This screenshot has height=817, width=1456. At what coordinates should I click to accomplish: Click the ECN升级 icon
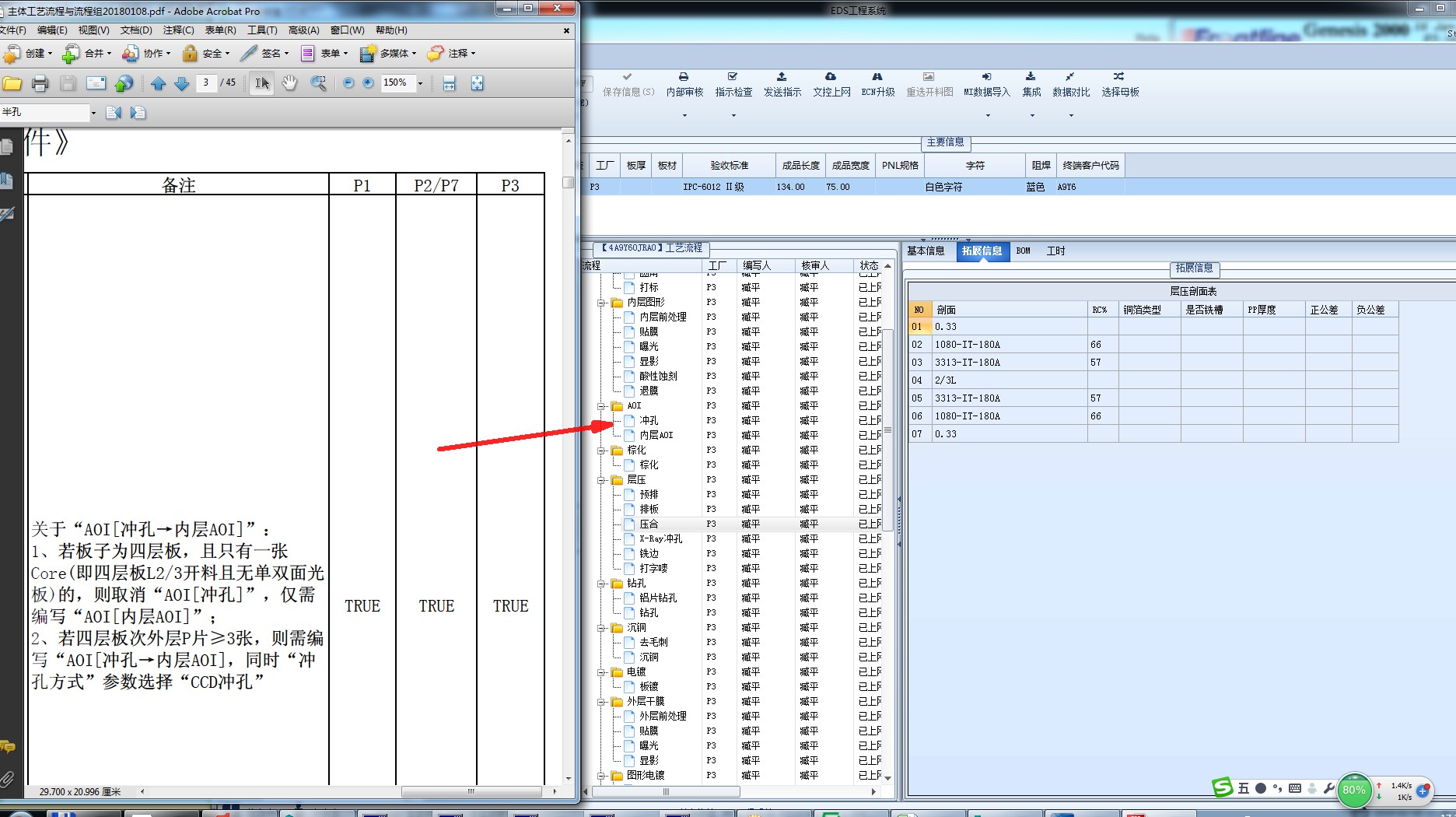click(x=877, y=77)
